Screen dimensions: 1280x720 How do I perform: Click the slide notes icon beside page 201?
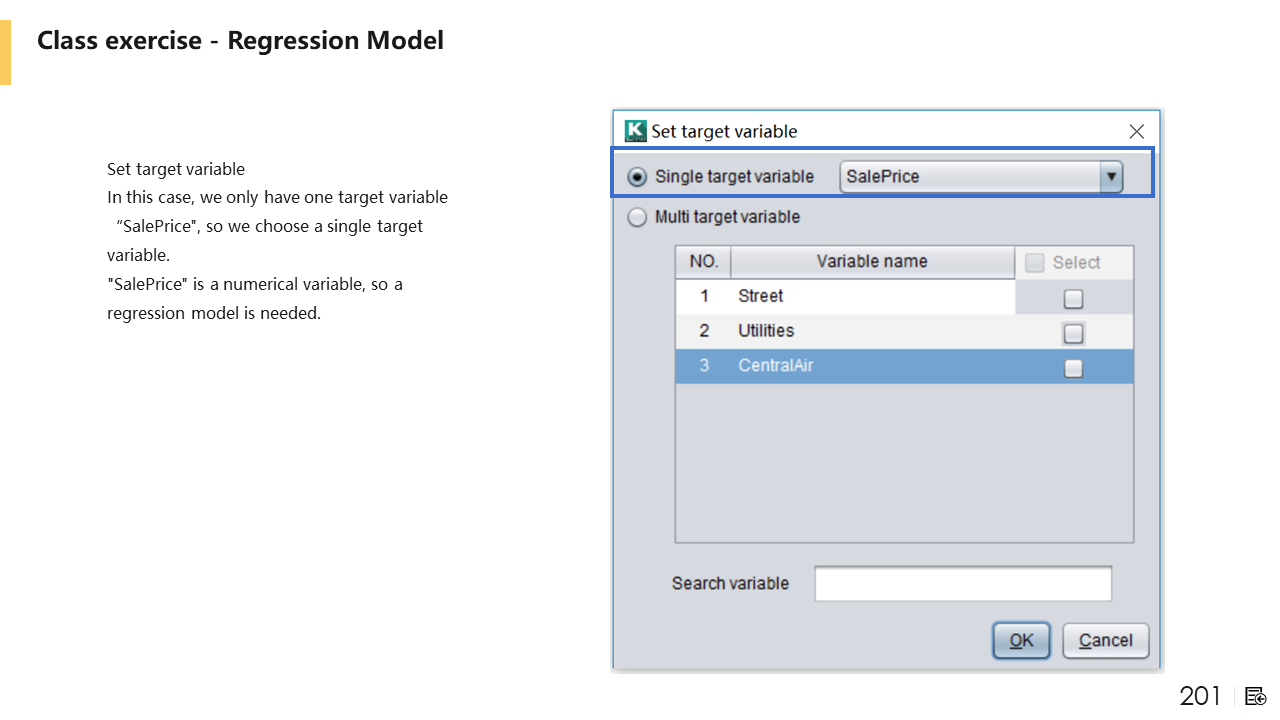[1256, 696]
